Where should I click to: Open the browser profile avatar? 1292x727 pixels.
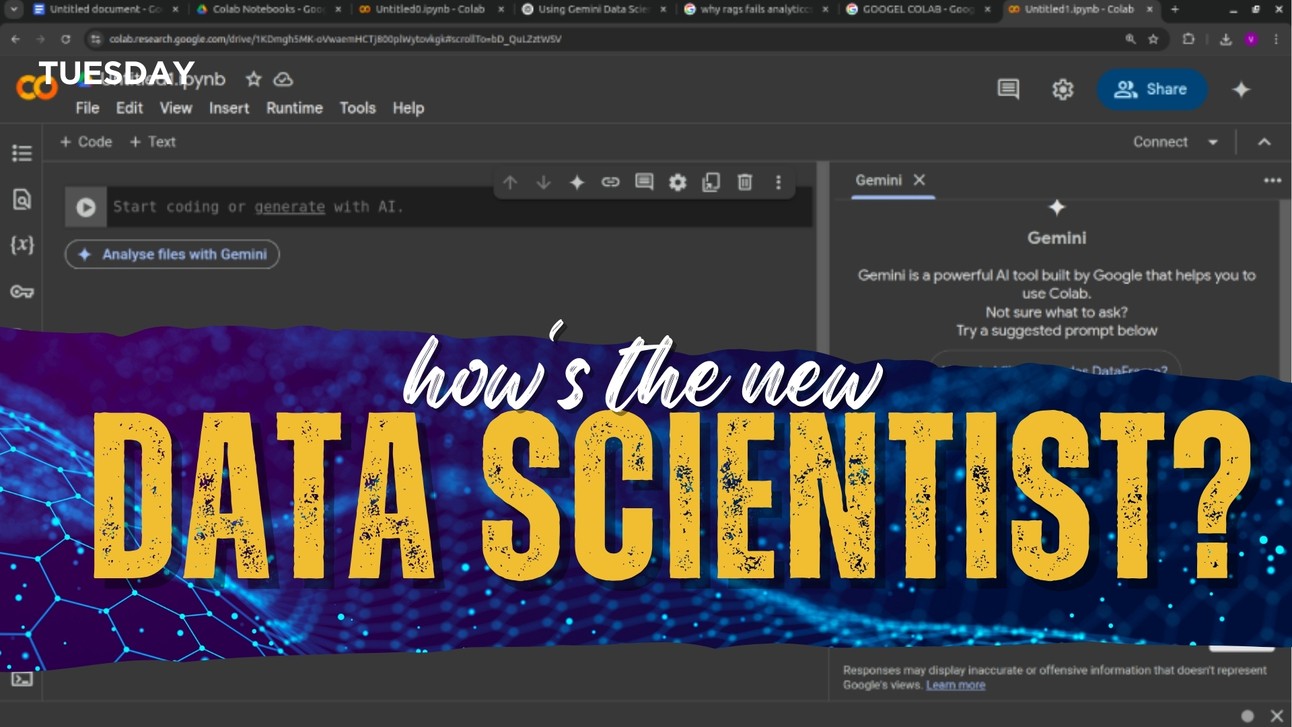1251,39
